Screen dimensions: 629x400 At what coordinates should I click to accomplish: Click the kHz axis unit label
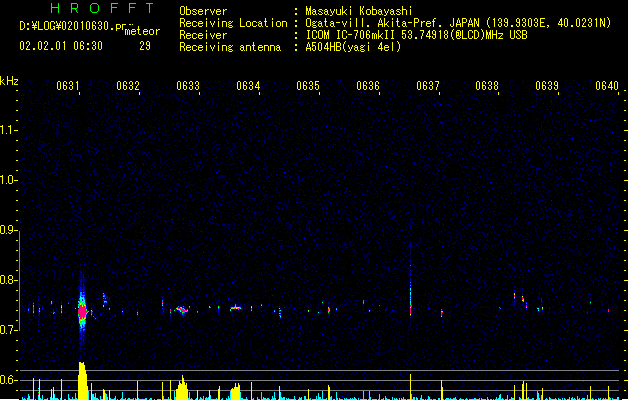pos(9,81)
